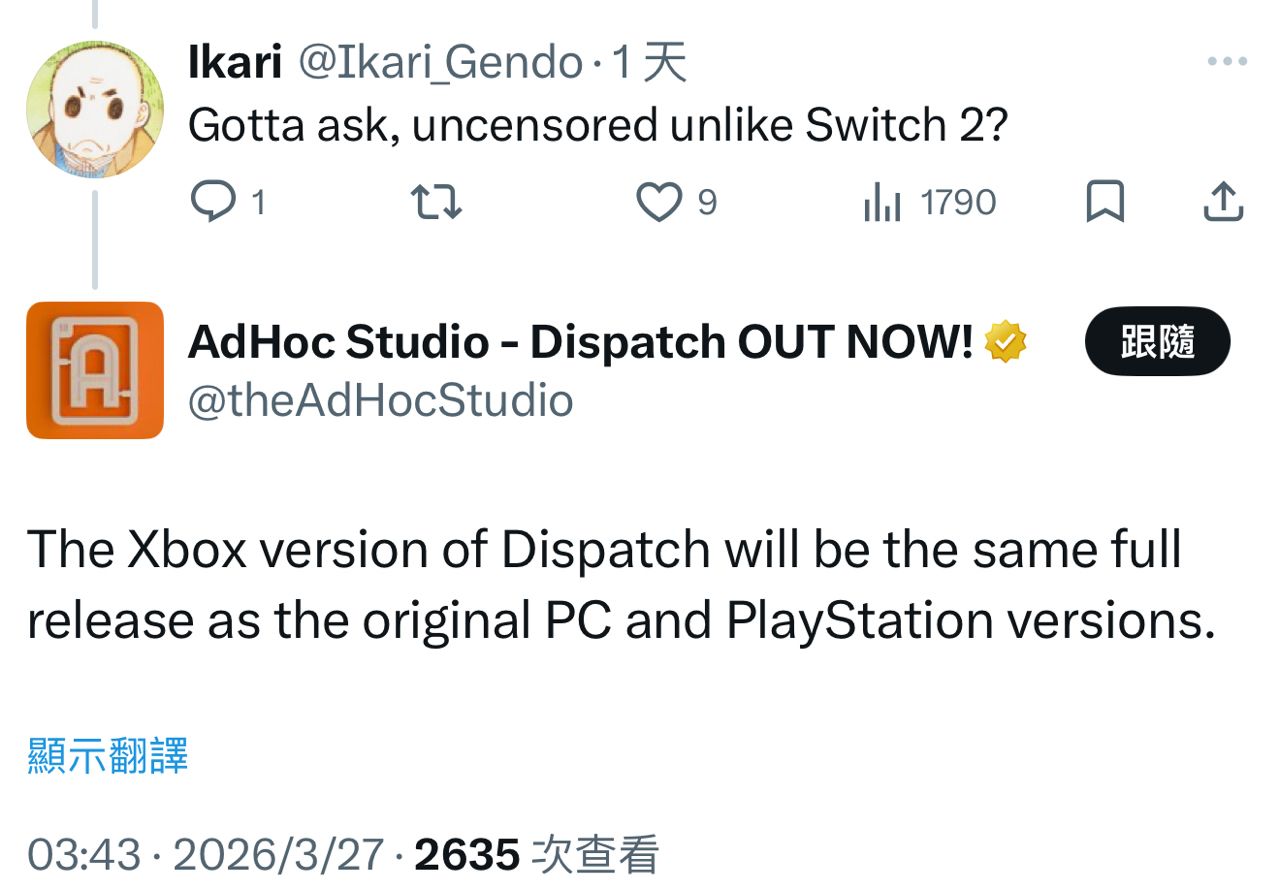Open the Ikari display name
1280x889 pixels.
click(x=234, y=64)
